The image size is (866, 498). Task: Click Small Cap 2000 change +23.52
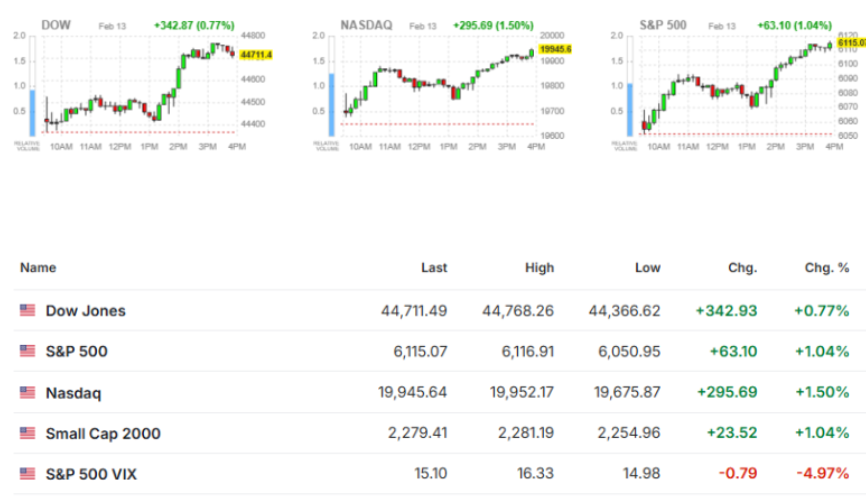tap(732, 433)
